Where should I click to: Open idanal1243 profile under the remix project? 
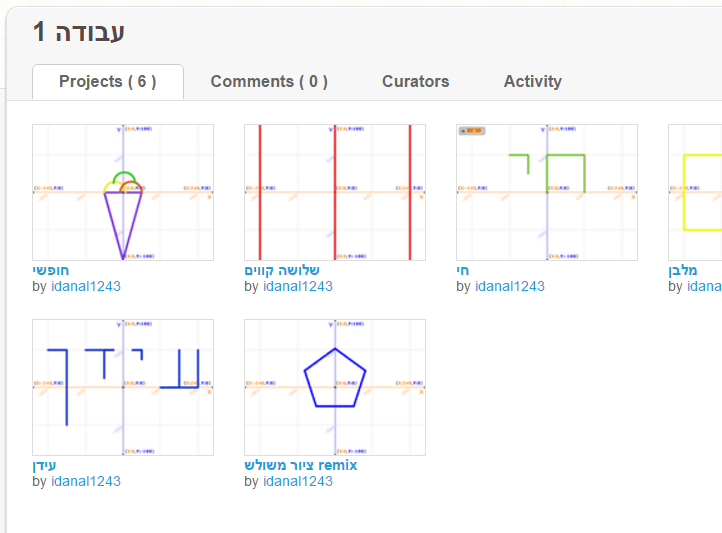pyautogui.click(x=298, y=481)
